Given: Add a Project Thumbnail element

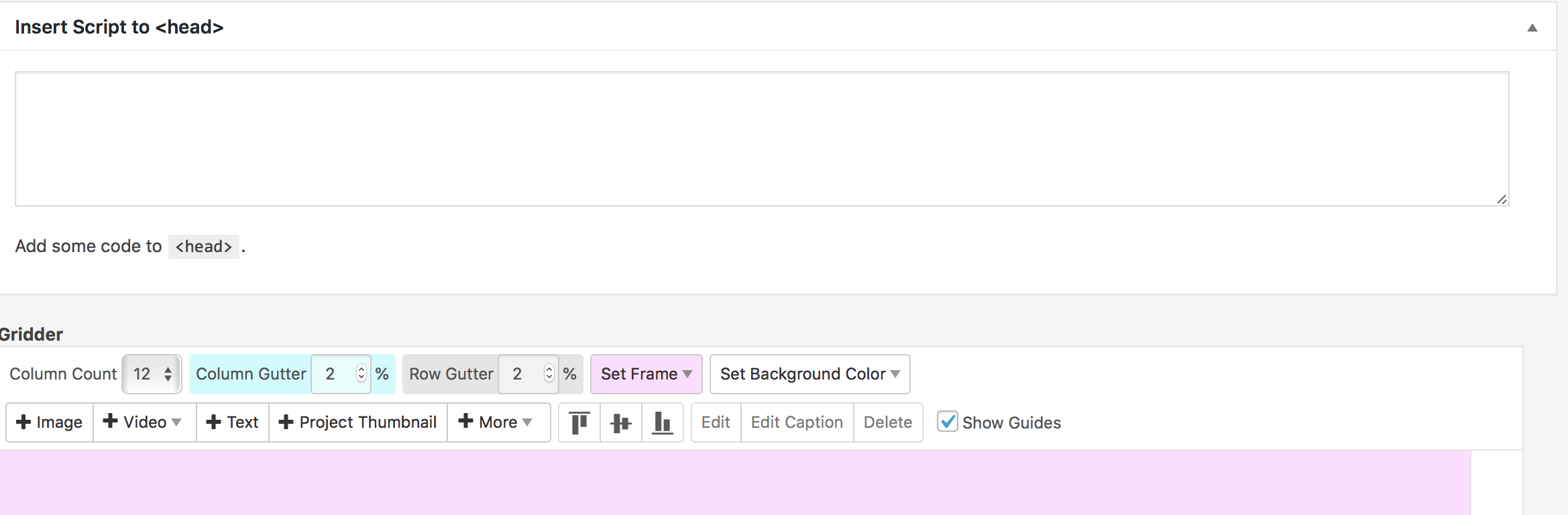Looking at the screenshot, I should 358,422.
